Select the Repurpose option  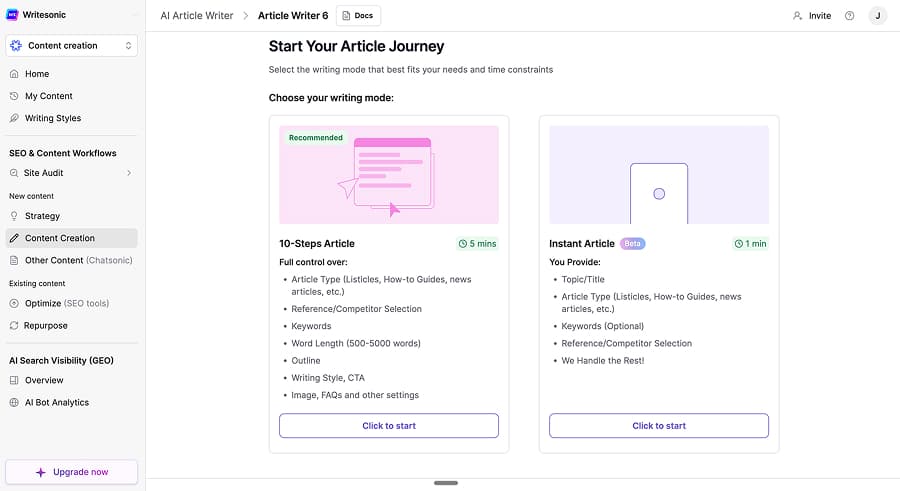(46, 325)
